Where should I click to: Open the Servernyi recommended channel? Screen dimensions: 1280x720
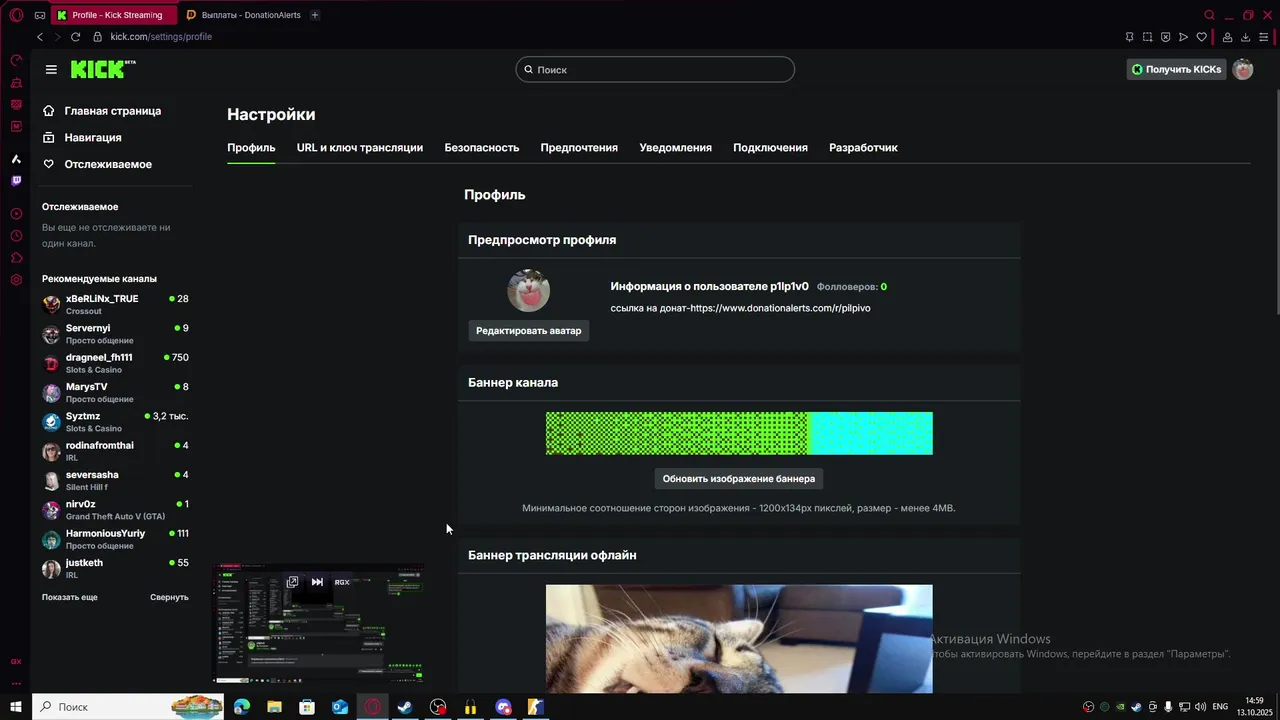pyautogui.click(x=115, y=333)
